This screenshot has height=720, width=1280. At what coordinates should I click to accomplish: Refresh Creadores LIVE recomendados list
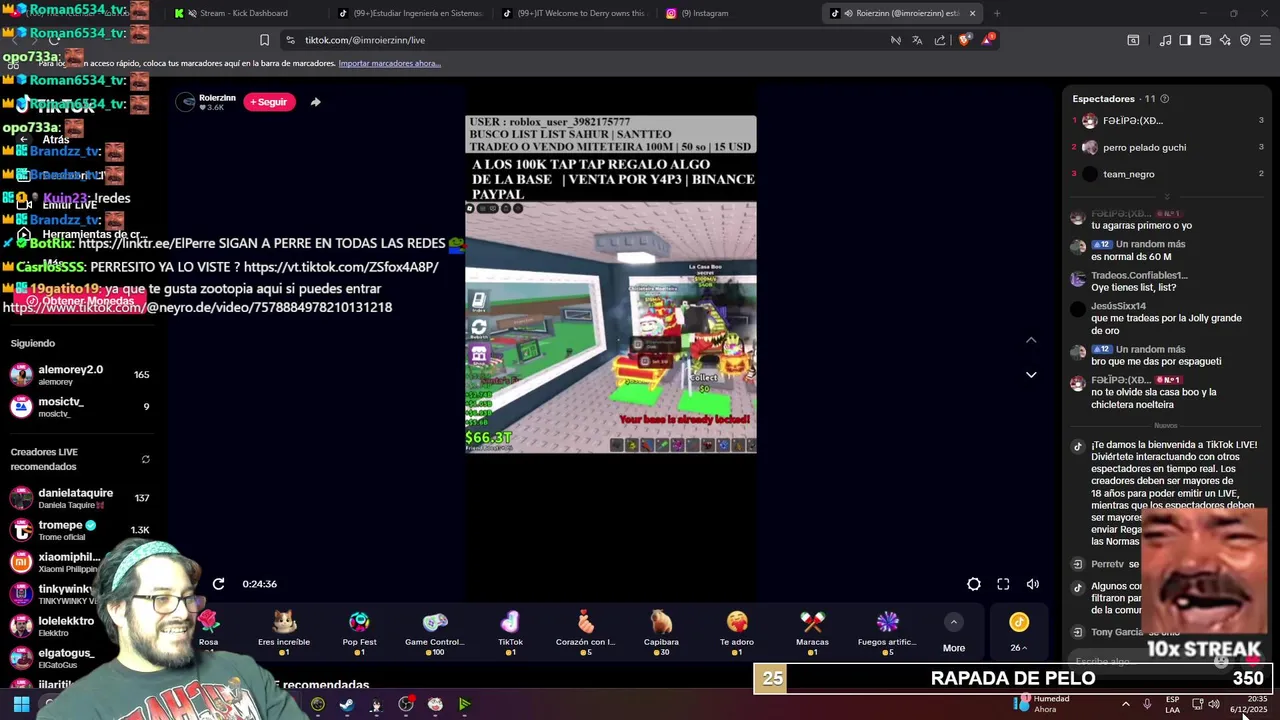pos(145,459)
